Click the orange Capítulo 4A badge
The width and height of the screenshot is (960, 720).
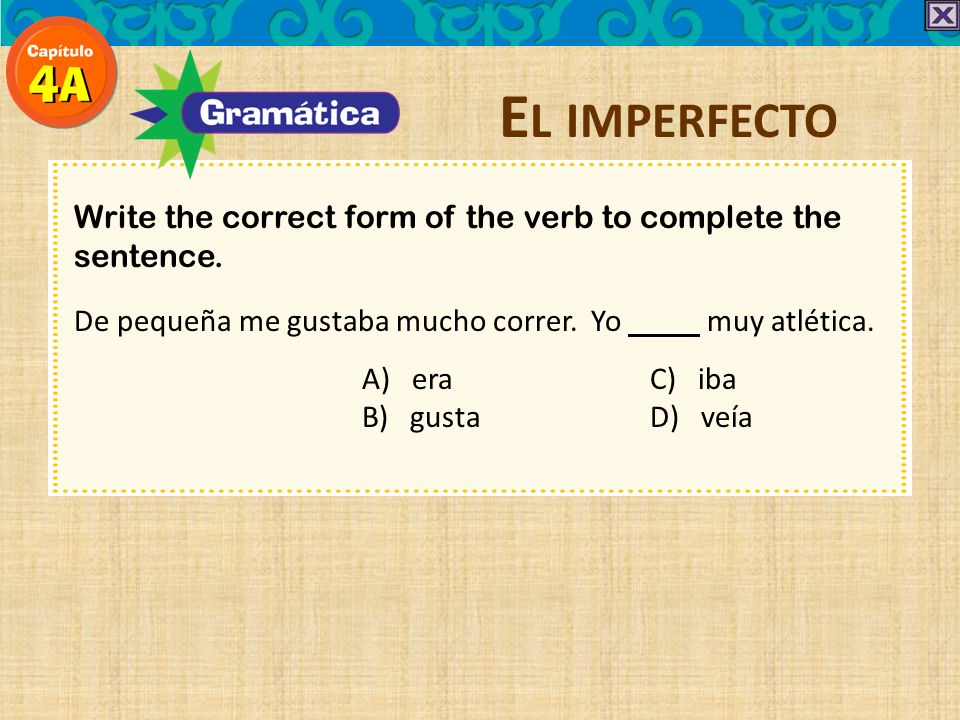(61, 72)
